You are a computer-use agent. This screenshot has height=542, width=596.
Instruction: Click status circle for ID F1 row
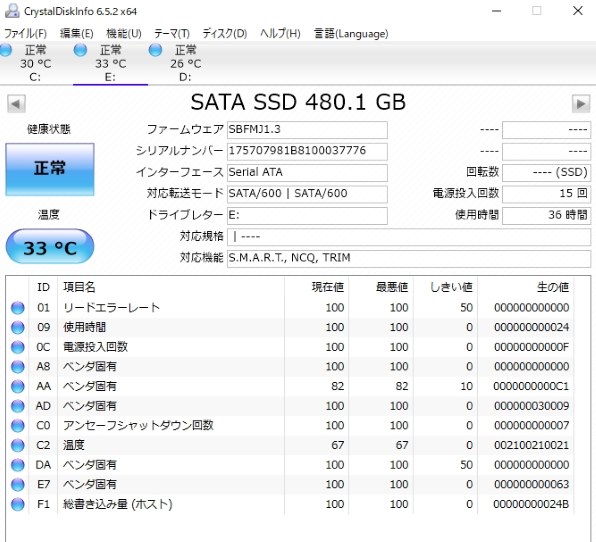17,504
